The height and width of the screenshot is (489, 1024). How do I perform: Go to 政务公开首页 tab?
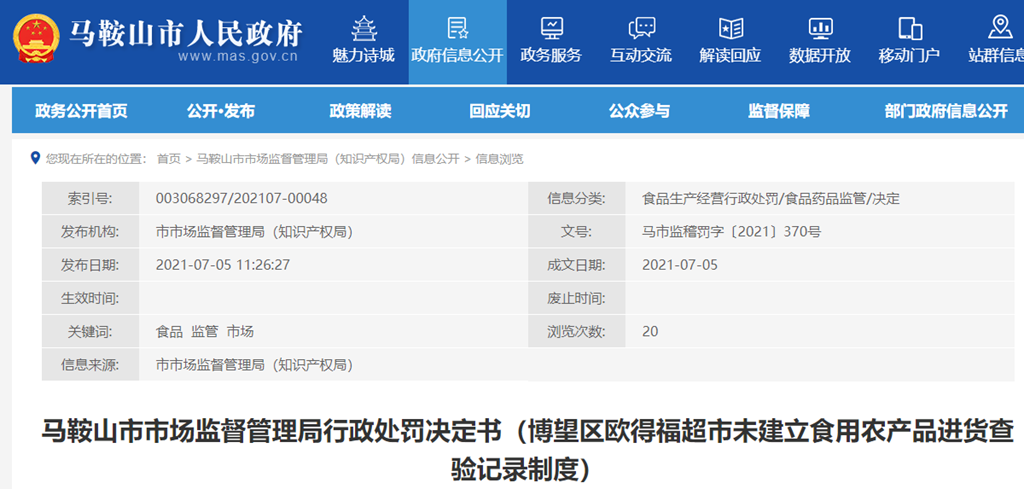pyautogui.click(x=81, y=111)
